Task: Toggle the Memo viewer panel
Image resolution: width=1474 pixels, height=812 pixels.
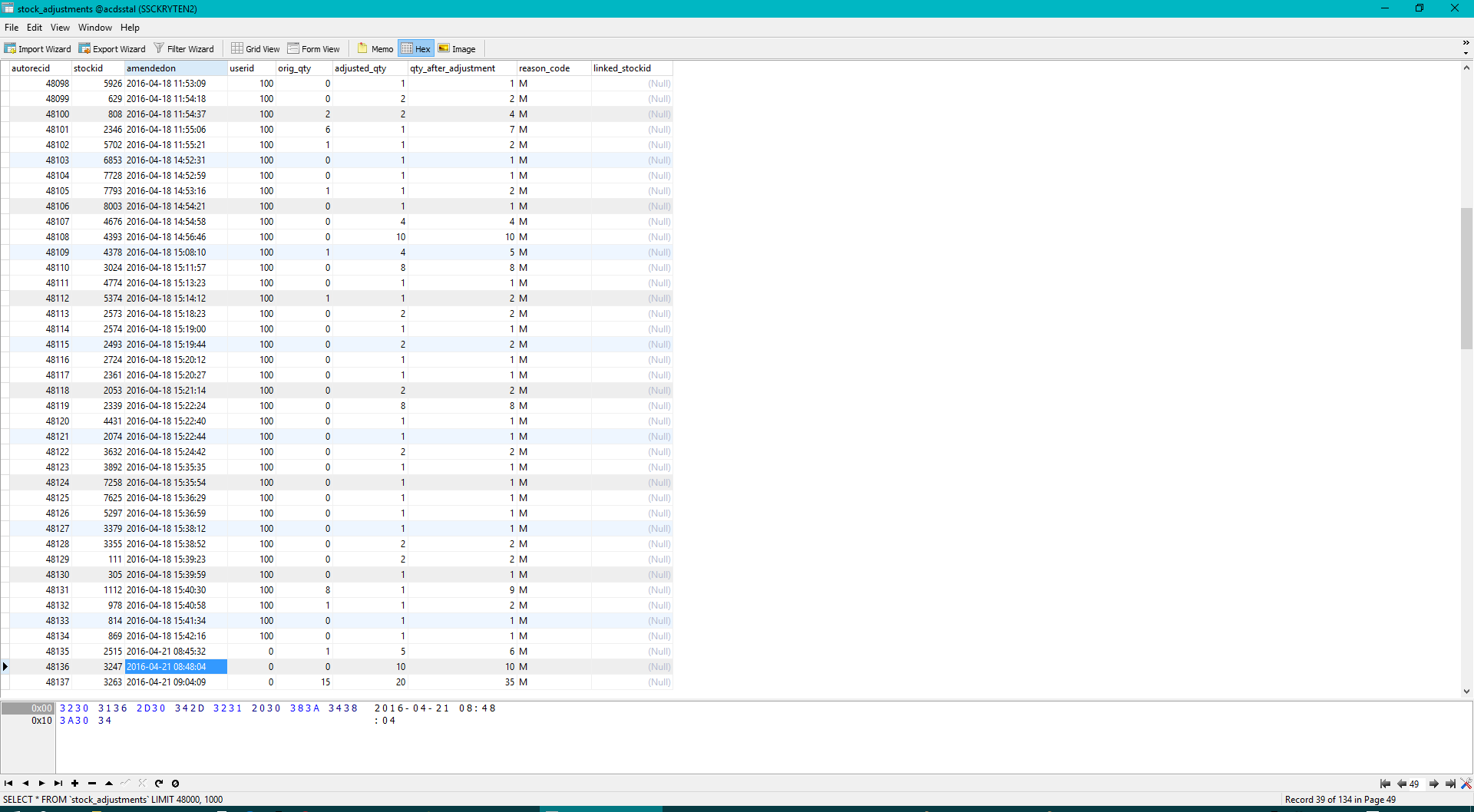Action: [x=375, y=49]
